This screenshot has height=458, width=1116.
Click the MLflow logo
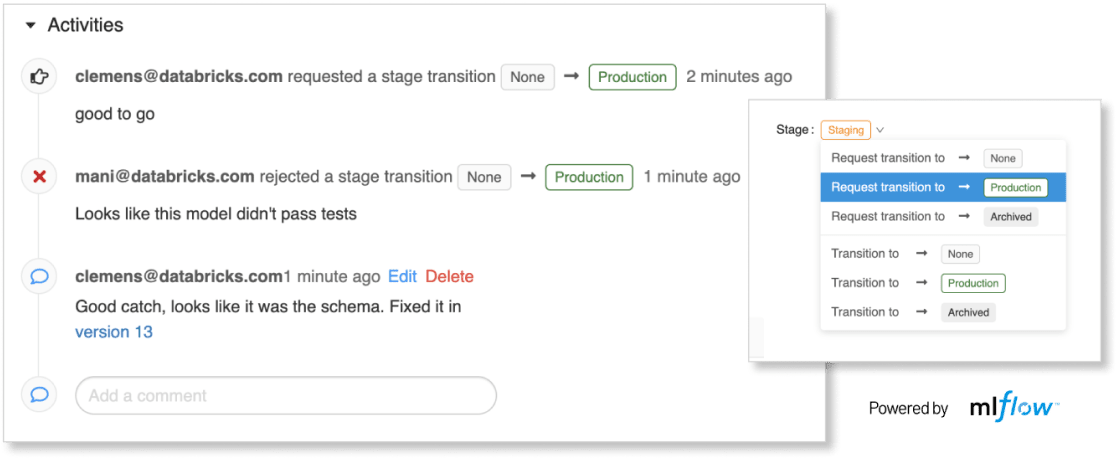[1014, 407]
